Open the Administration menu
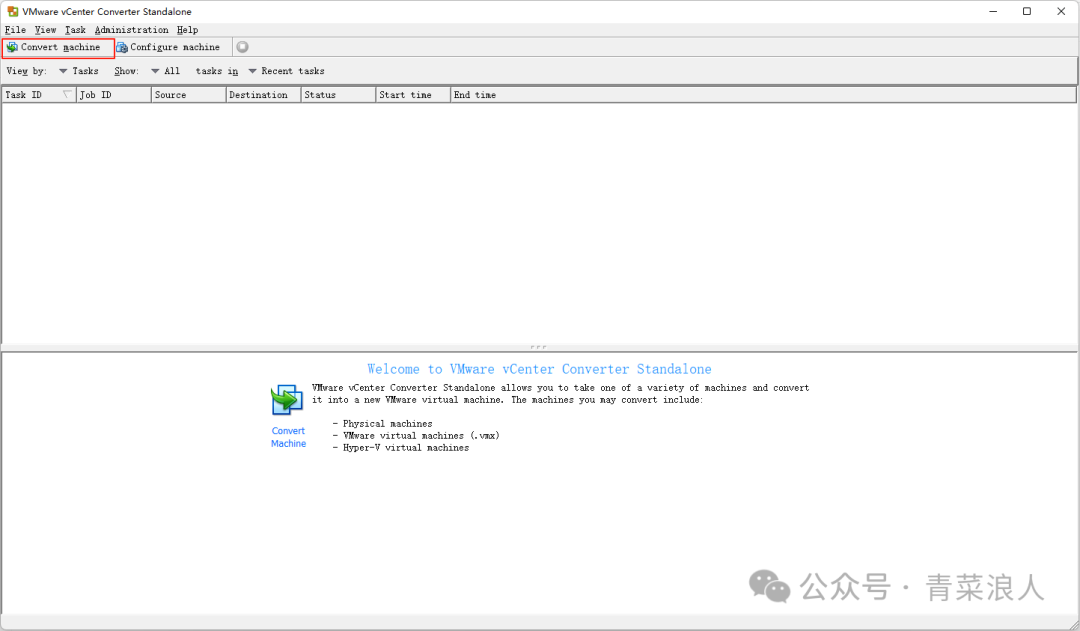This screenshot has height=631, width=1080. click(x=132, y=30)
